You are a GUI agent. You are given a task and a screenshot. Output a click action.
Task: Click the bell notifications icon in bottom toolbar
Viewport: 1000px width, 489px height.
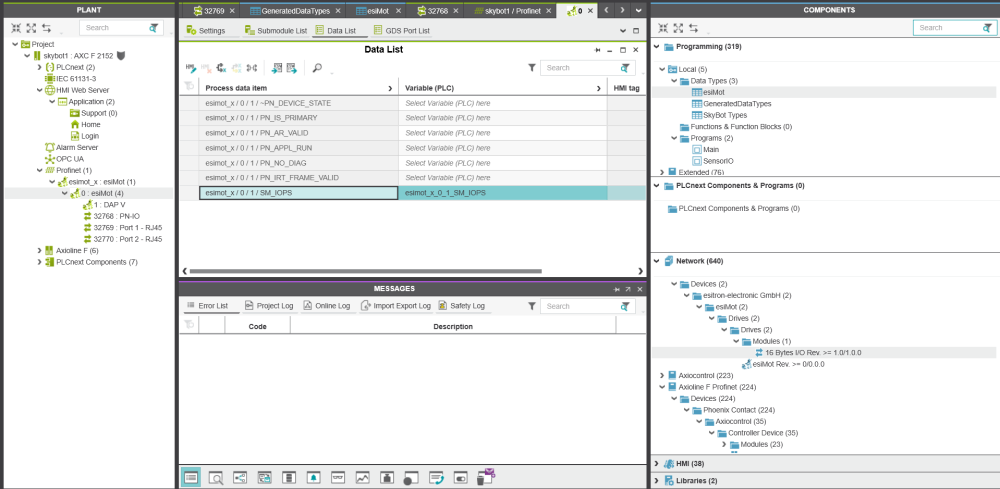pos(313,478)
